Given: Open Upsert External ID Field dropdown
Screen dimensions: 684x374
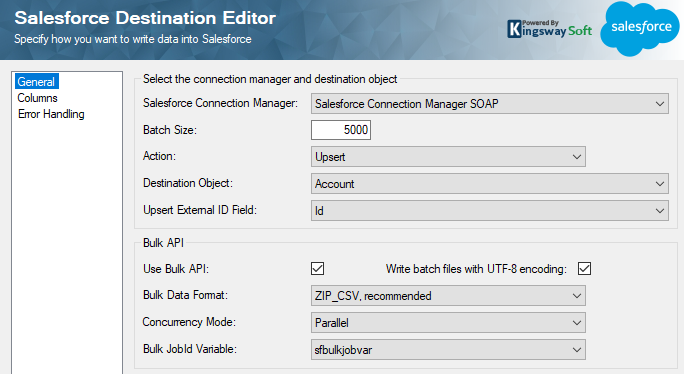Looking at the screenshot, I should click(x=489, y=211).
